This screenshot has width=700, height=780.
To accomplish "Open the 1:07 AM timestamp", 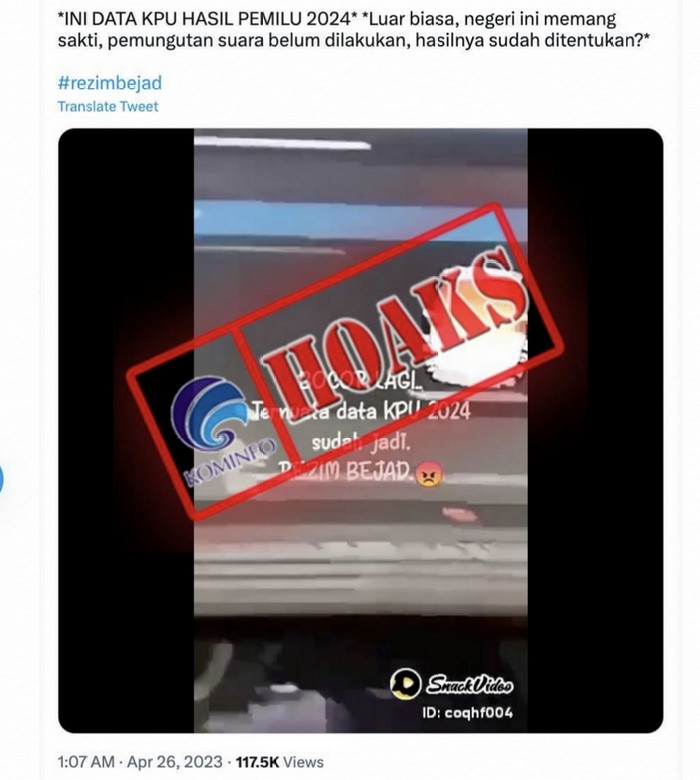I will click(86, 762).
